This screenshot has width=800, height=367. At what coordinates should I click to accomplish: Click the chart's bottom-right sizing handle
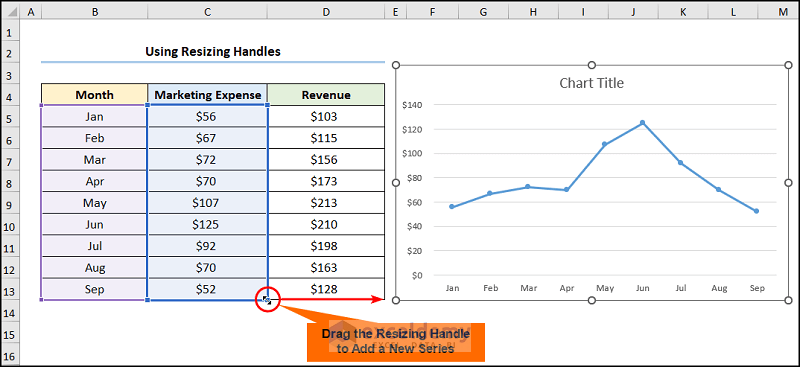(x=788, y=301)
